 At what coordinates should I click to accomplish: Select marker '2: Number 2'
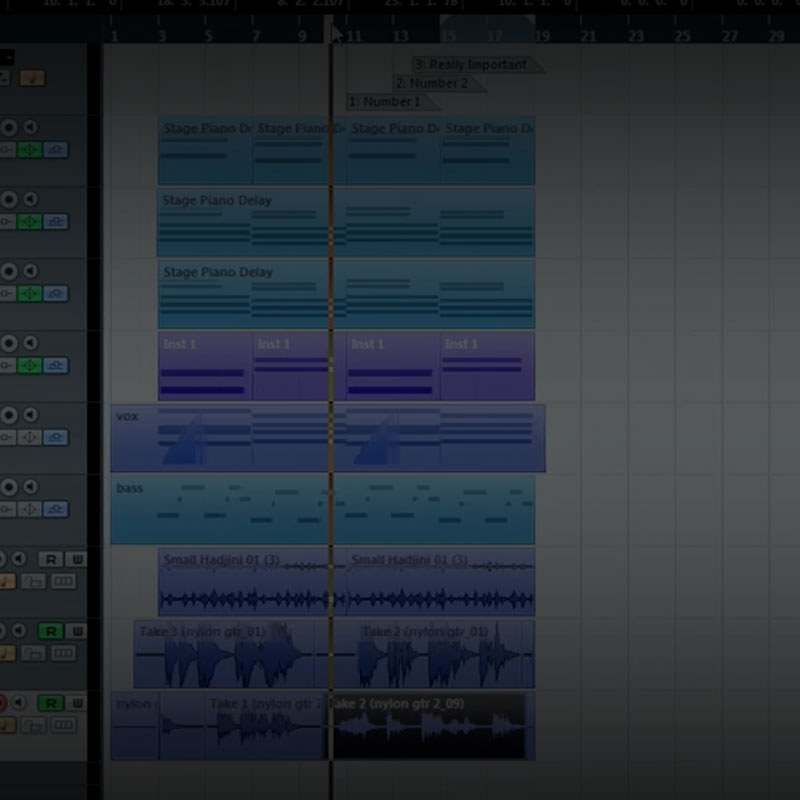click(x=439, y=83)
